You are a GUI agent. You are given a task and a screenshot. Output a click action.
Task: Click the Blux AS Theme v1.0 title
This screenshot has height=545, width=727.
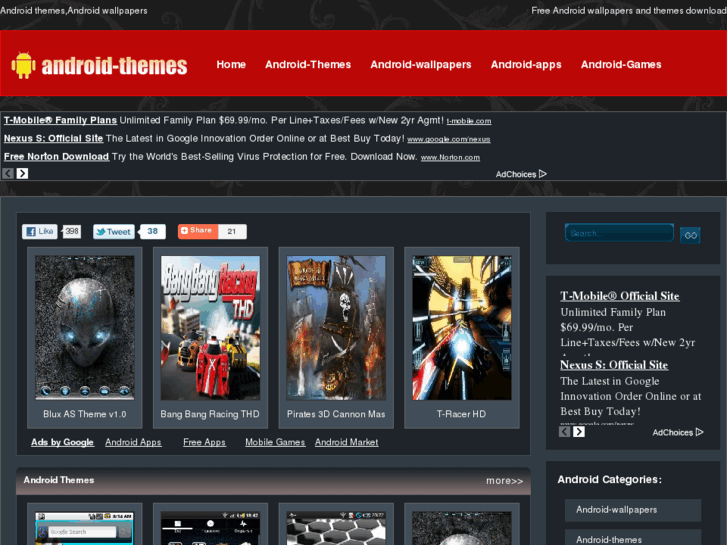85,414
